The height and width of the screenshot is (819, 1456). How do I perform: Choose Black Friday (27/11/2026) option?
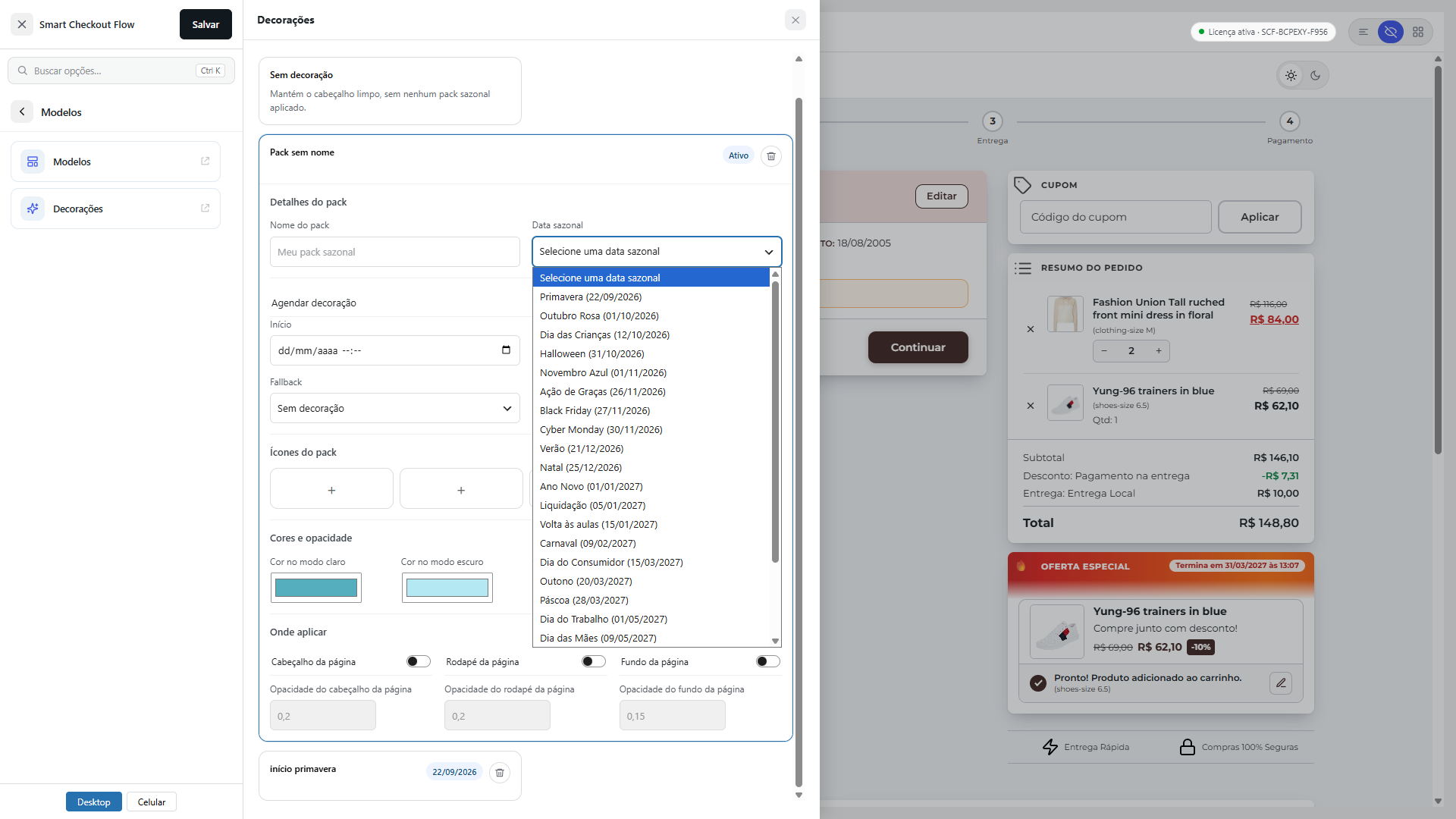(651, 411)
